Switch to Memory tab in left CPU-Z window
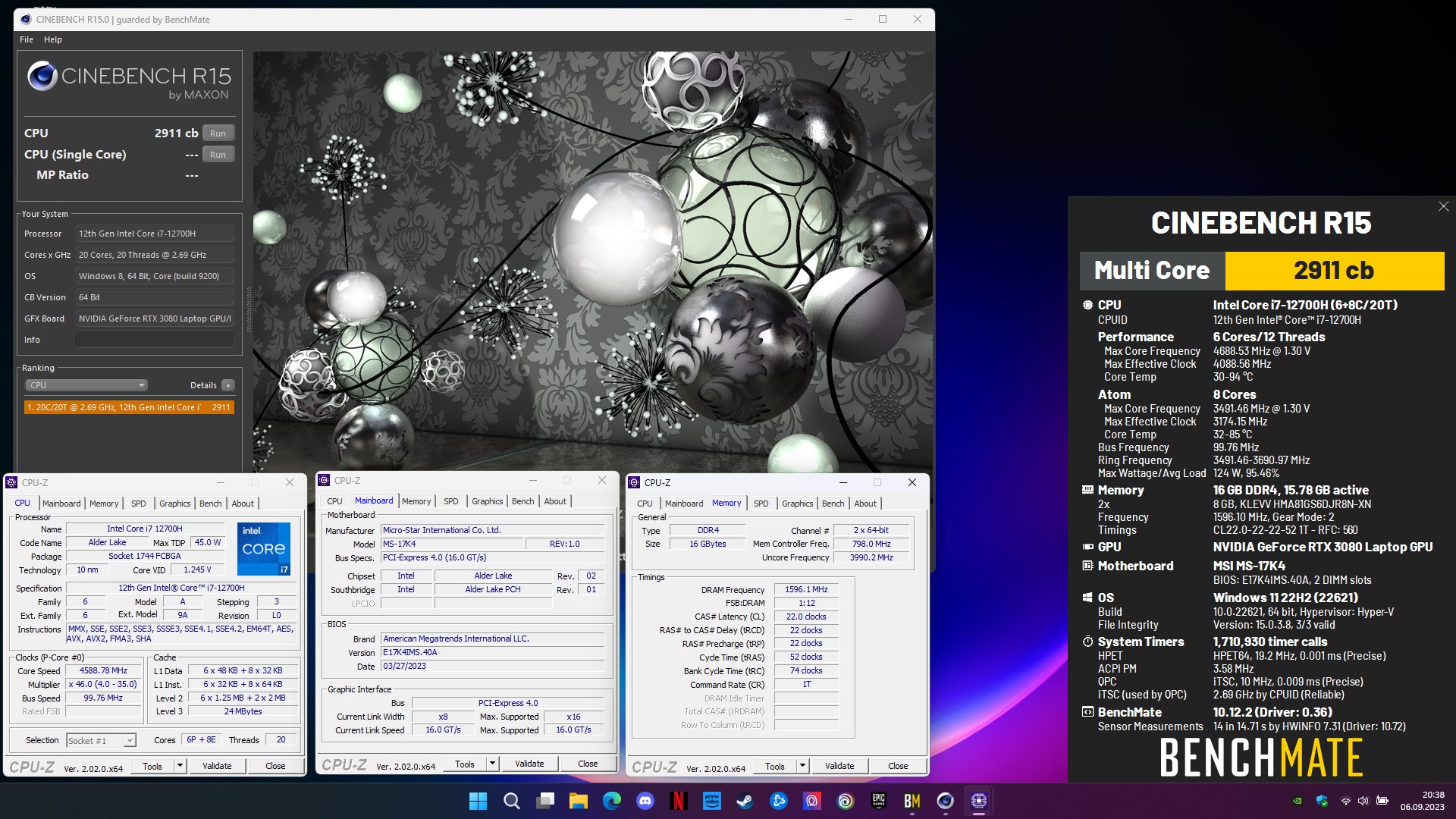The image size is (1456, 819). 104,504
